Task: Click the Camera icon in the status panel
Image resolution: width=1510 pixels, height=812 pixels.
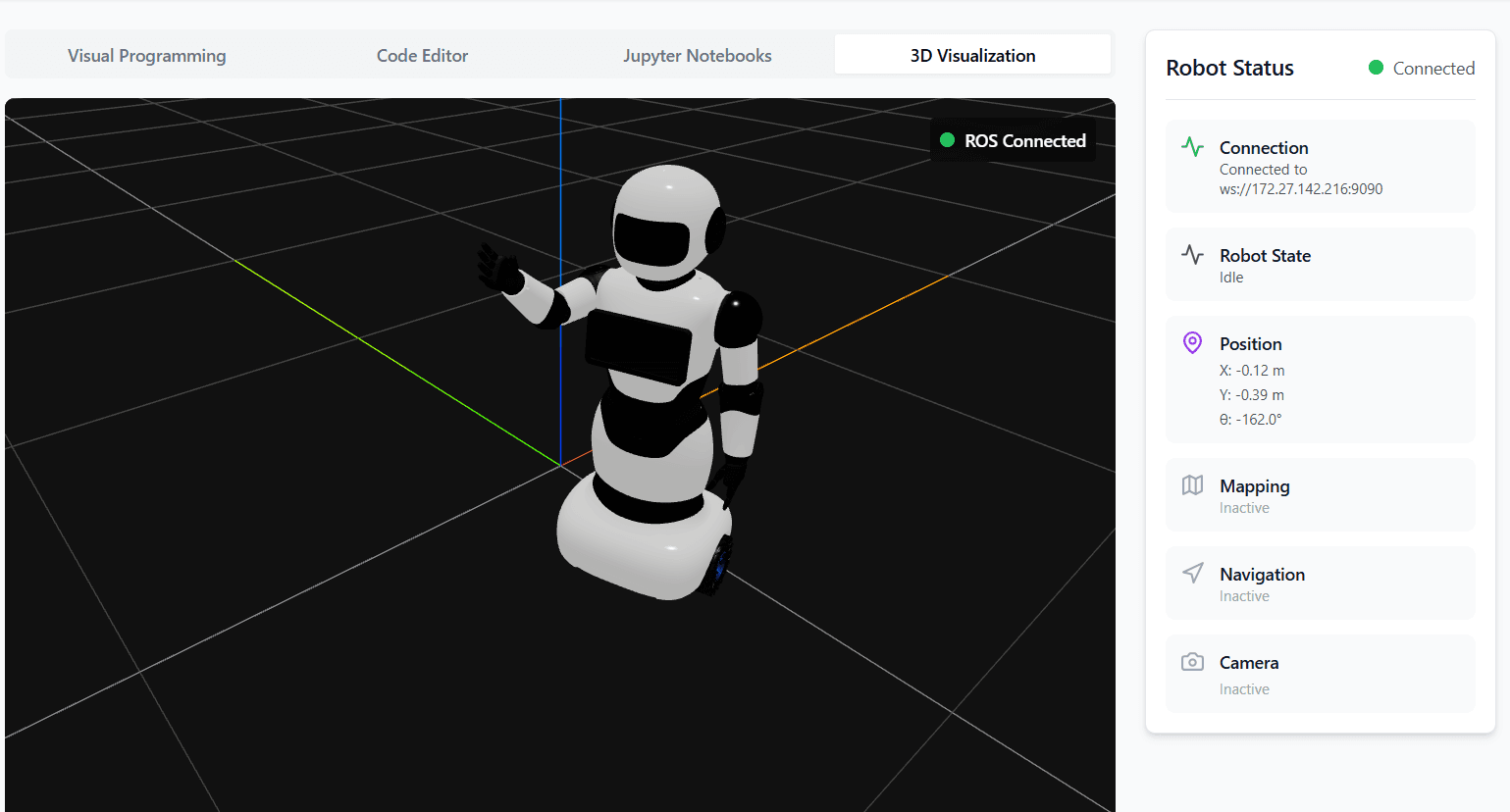Action: (1192, 661)
